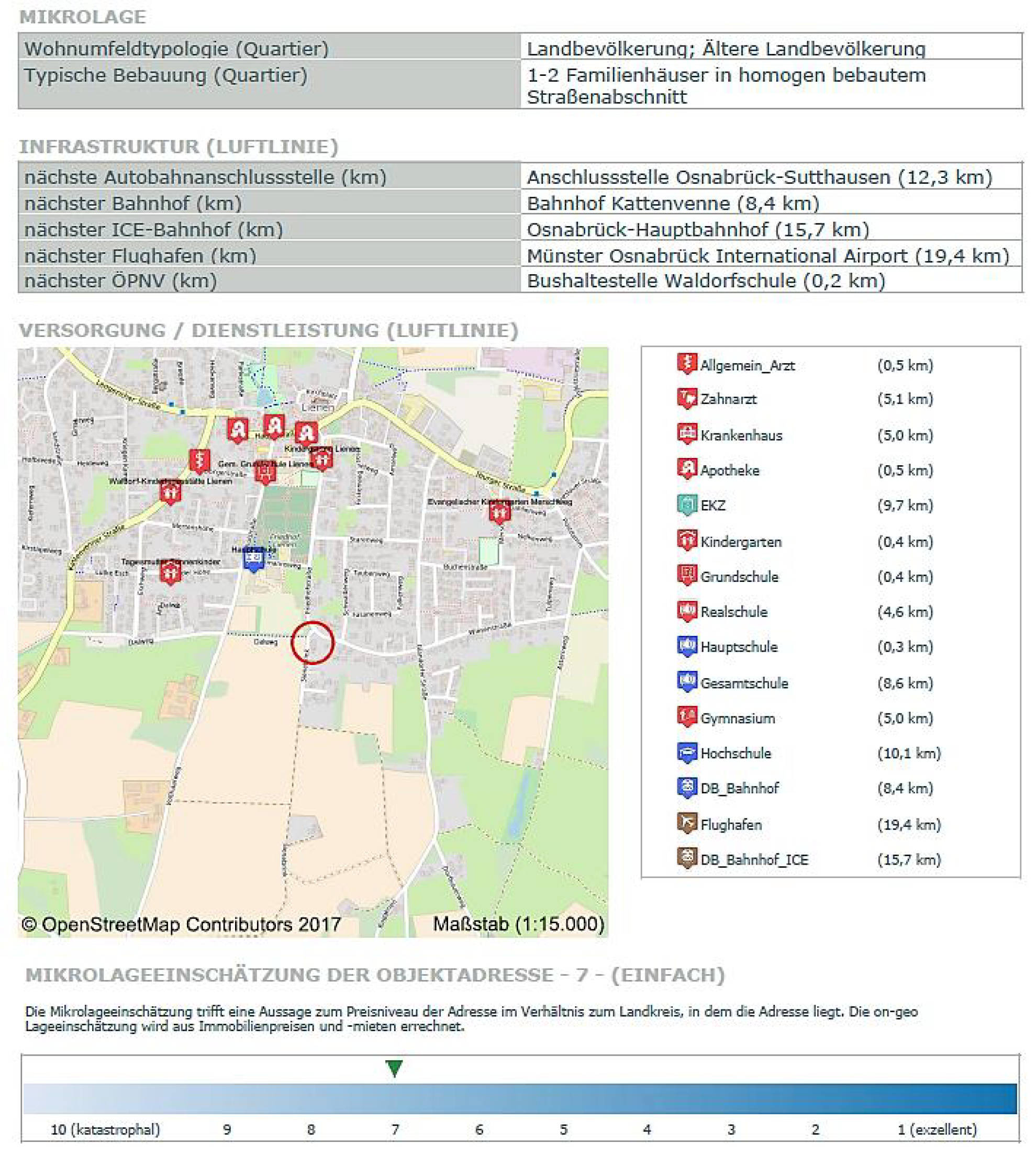Screen dimensions: 1036x1155
Task: Click the '1 (exzellent)' scale label
Action: (937, 1129)
